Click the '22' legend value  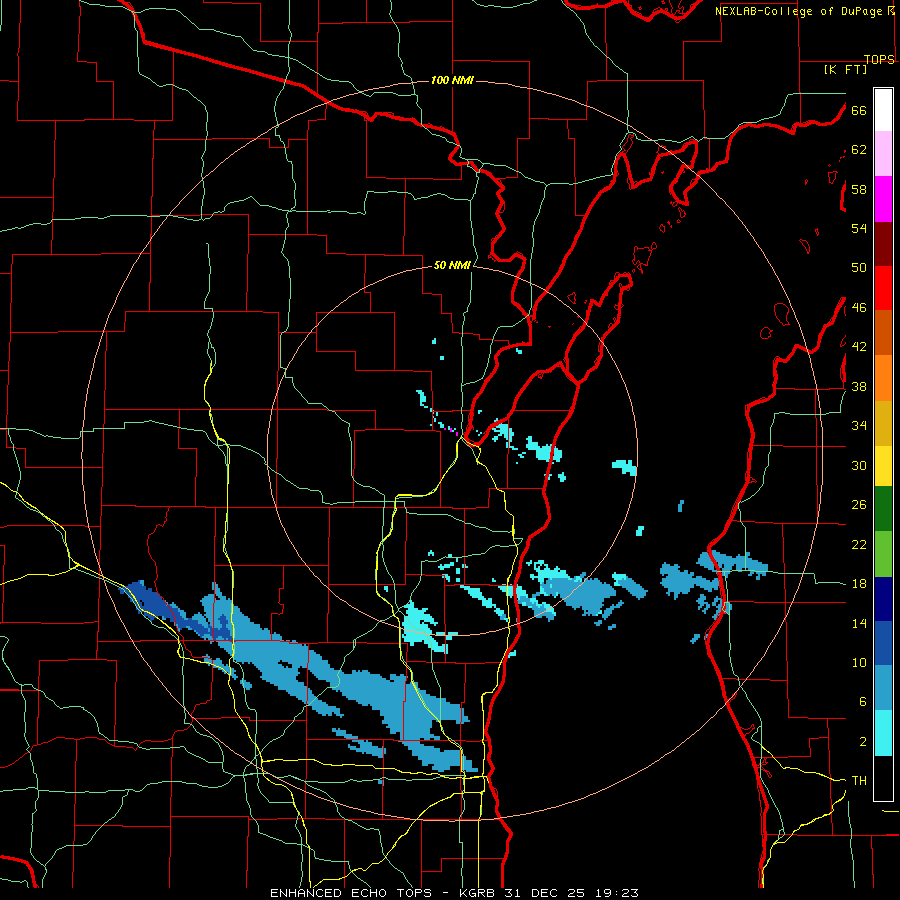[859, 545]
